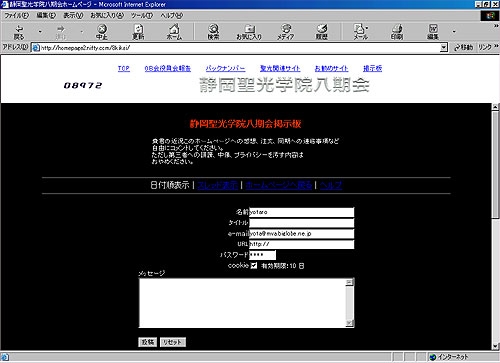Image resolution: width=500 pixels, height=363 pixels.
Task: Expand the address bar dropdown arrow
Action: pyautogui.click(x=444, y=48)
